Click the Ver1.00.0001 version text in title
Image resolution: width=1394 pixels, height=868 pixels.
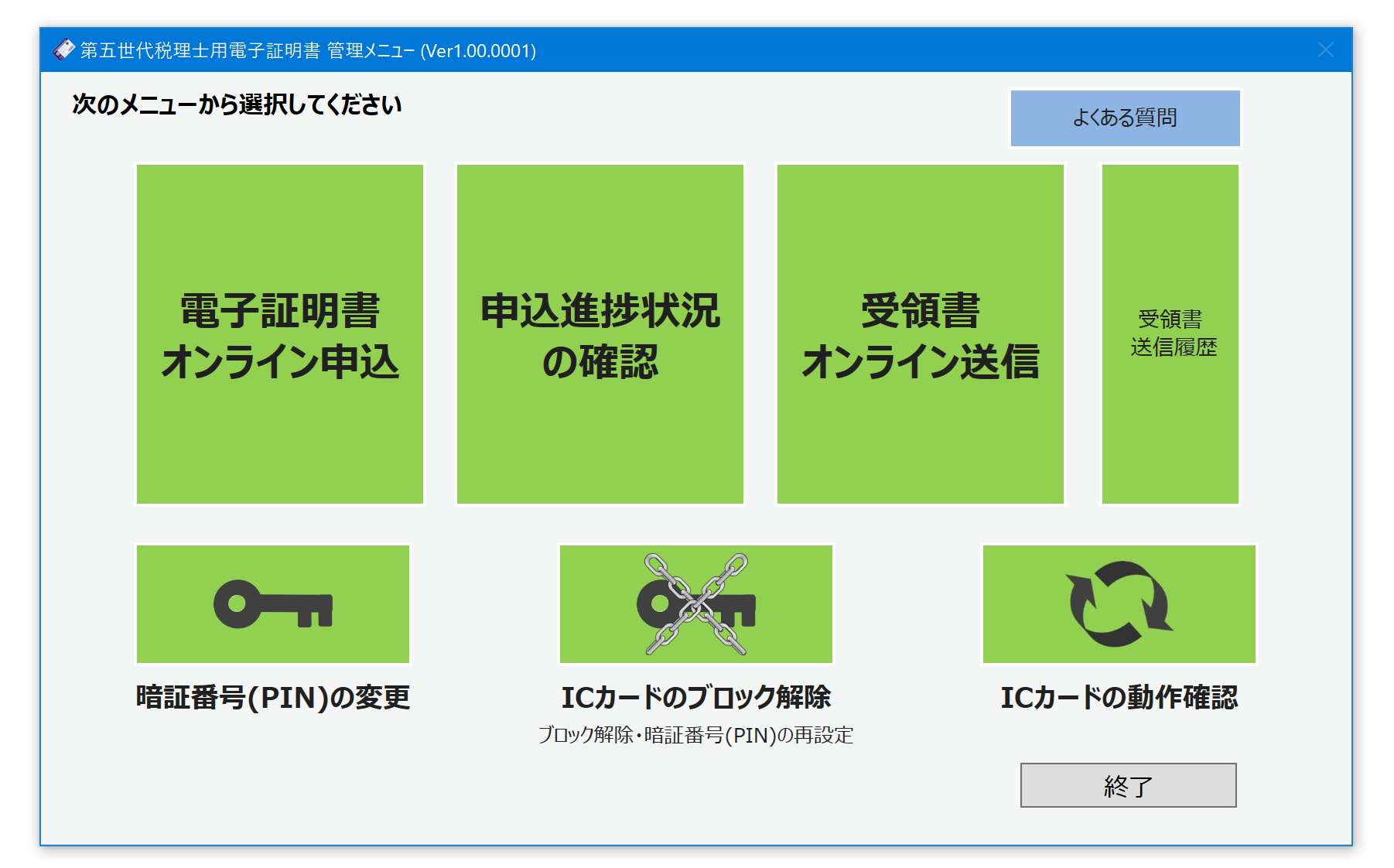[478, 51]
